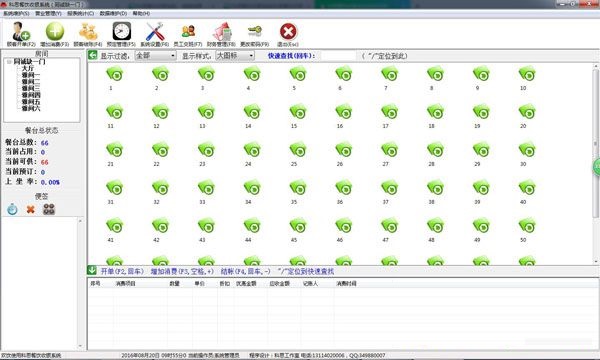This screenshot has width=600, height=360.
Task: Click the table grid vertical scrollbar
Action: click(x=595, y=164)
